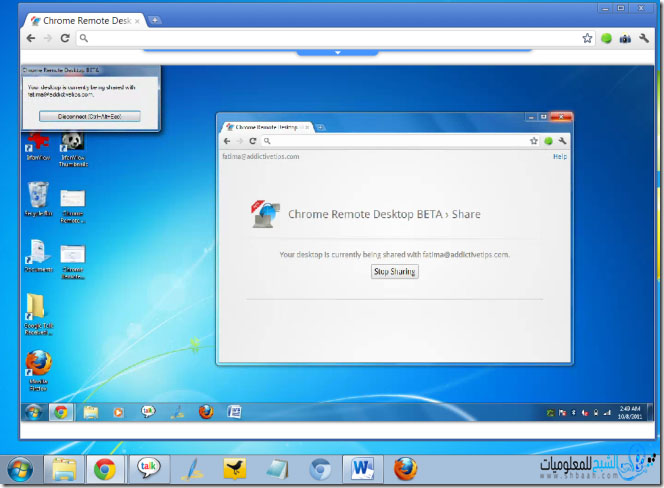Click green extension icon in remote Chrome
Viewport: 664px width, 488px height.
tap(548, 141)
